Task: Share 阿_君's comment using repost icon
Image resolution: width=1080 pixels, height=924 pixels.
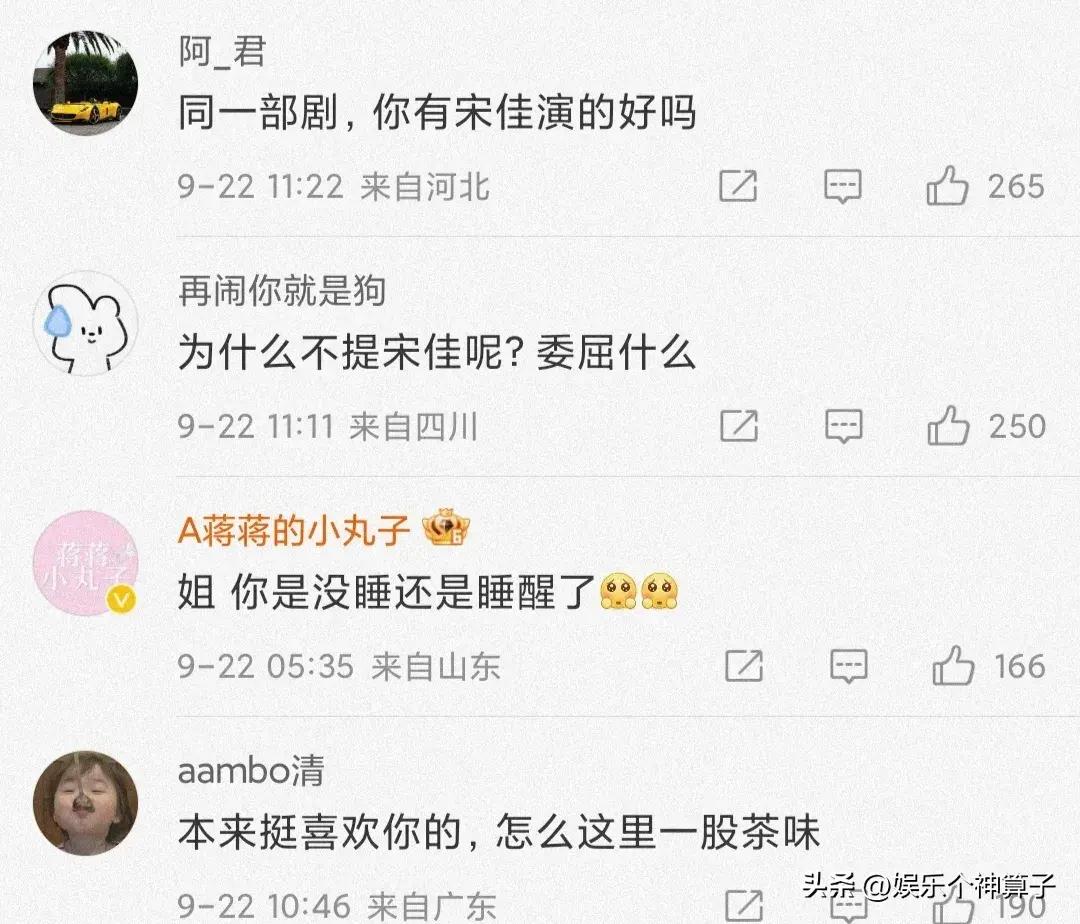Action: (x=738, y=186)
